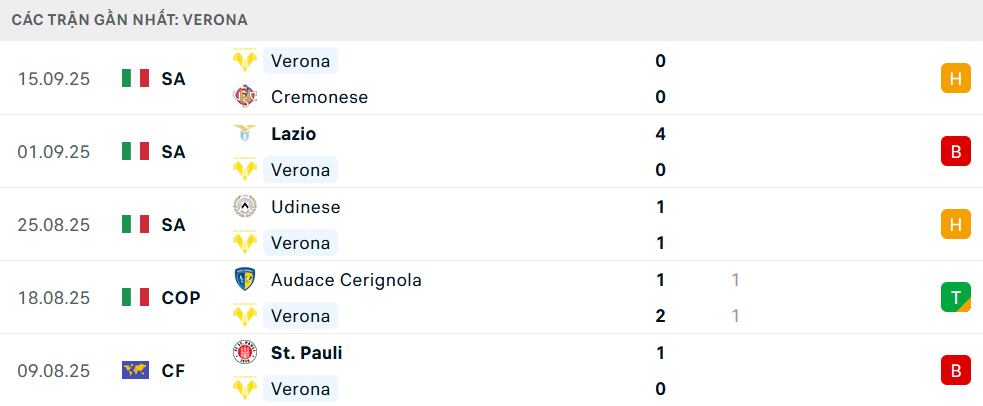Click the red loss badge for Lazio match
The image size is (983, 406).
956,151
